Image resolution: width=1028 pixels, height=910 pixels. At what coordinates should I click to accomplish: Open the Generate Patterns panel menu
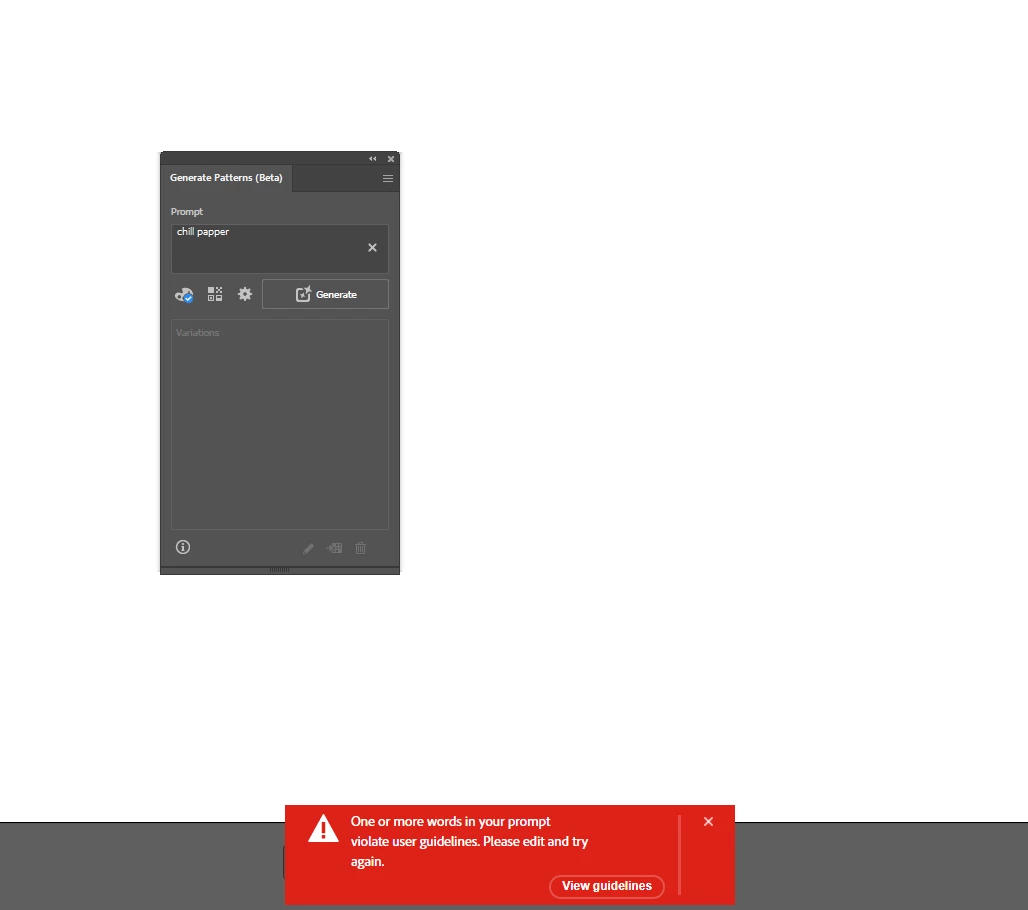387,178
